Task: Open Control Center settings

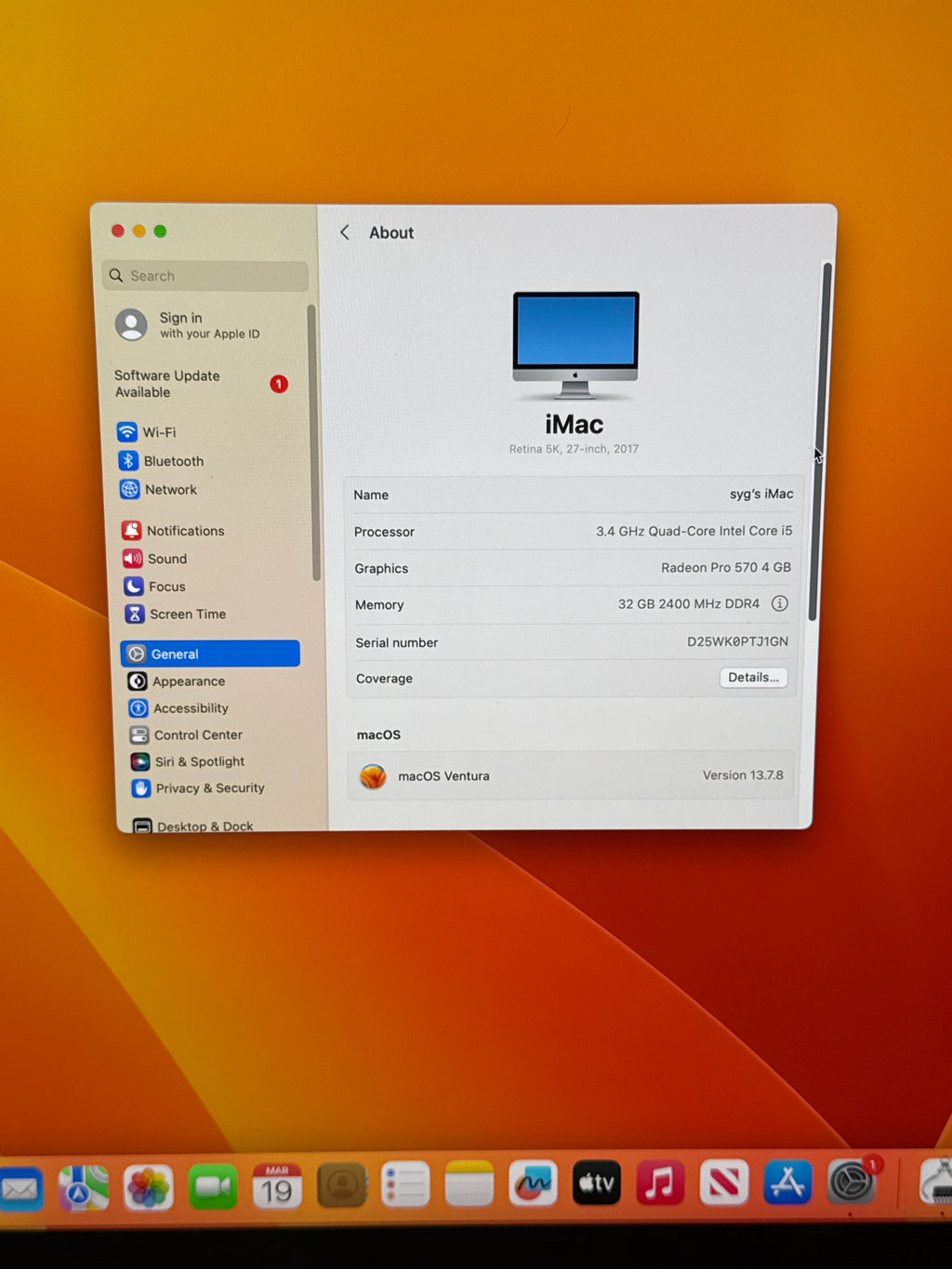Action: [186, 735]
